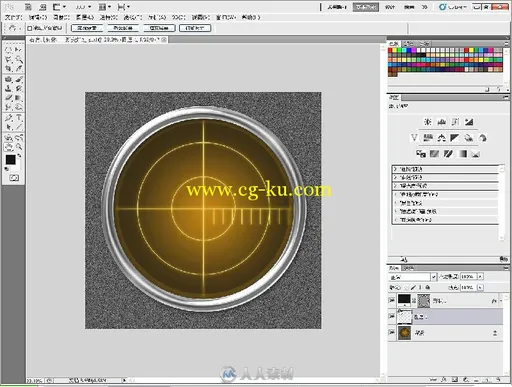Select the Pen tool
The height and width of the screenshot is (387, 512).
click(x=8, y=118)
